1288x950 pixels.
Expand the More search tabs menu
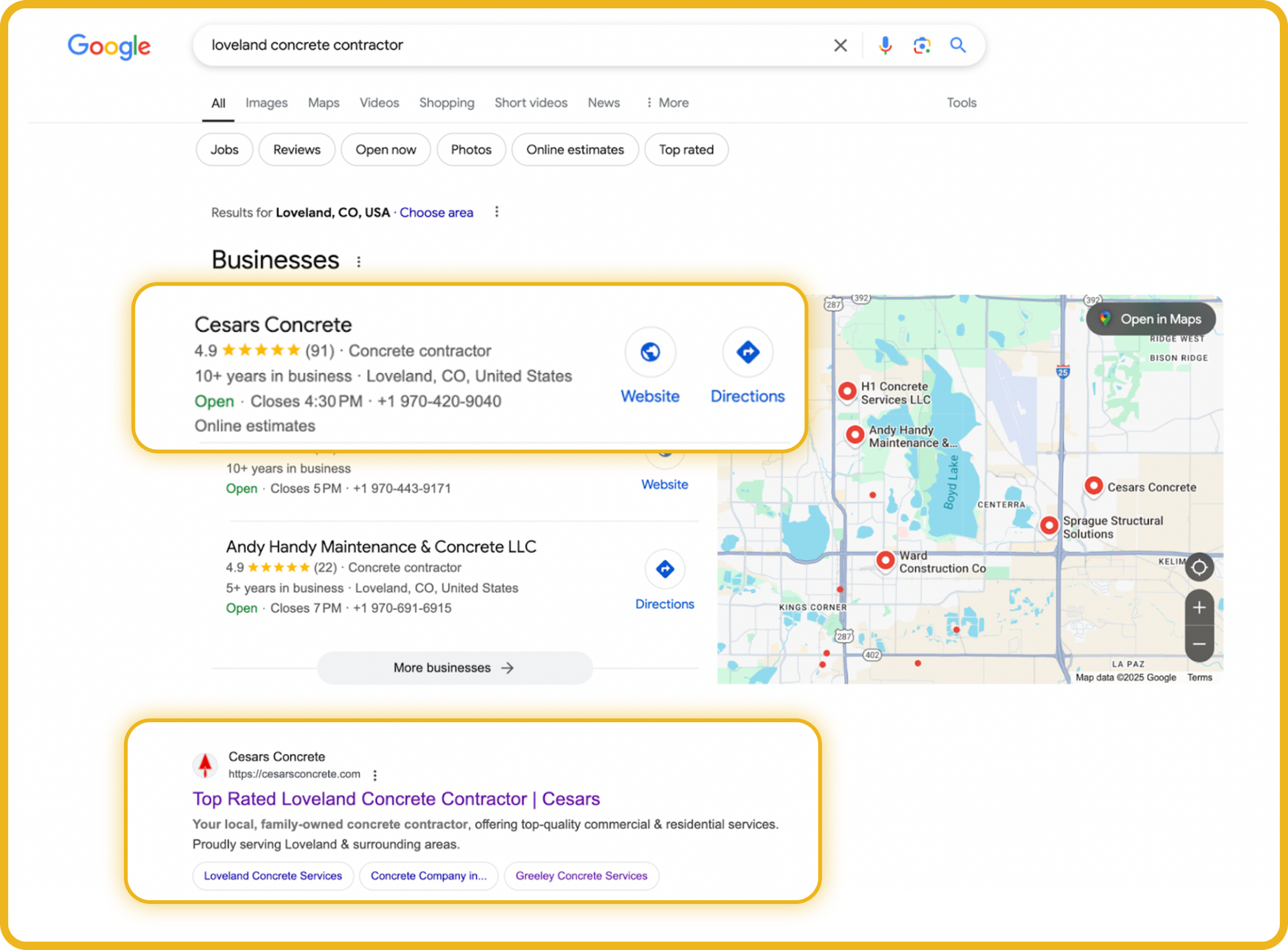coord(667,103)
